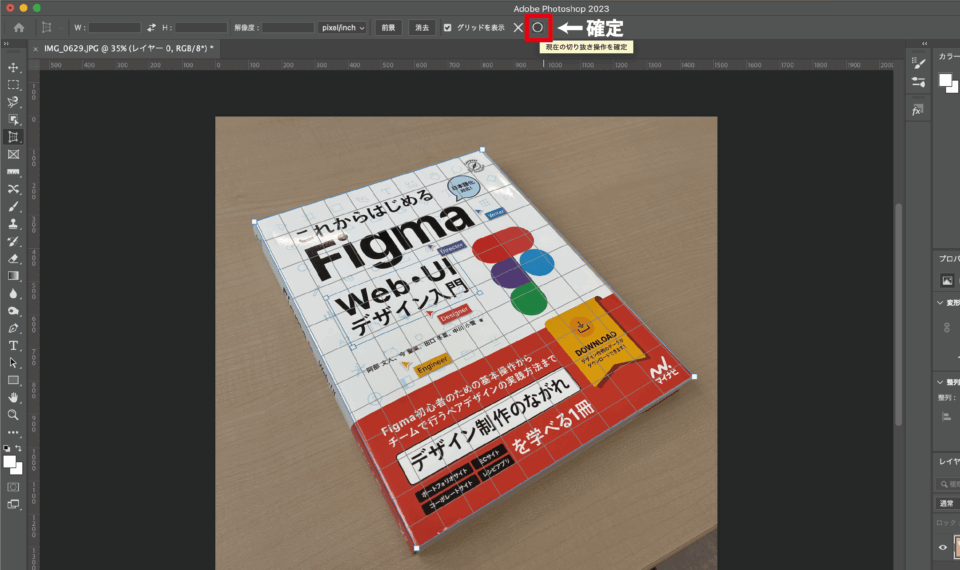Select the Patch healing tool
This screenshot has height=570, width=960.
(13, 189)
